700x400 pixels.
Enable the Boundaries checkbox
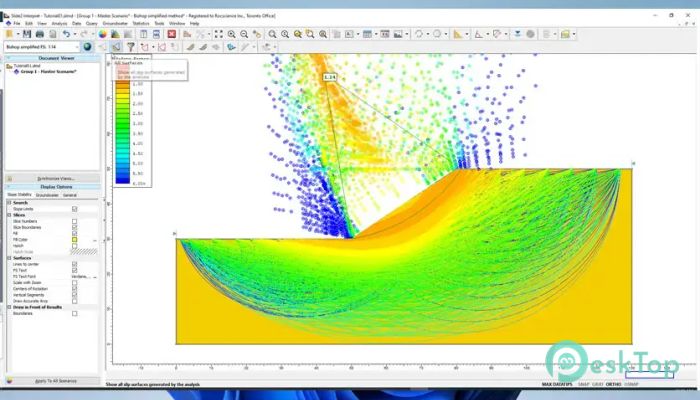[75, 313]
